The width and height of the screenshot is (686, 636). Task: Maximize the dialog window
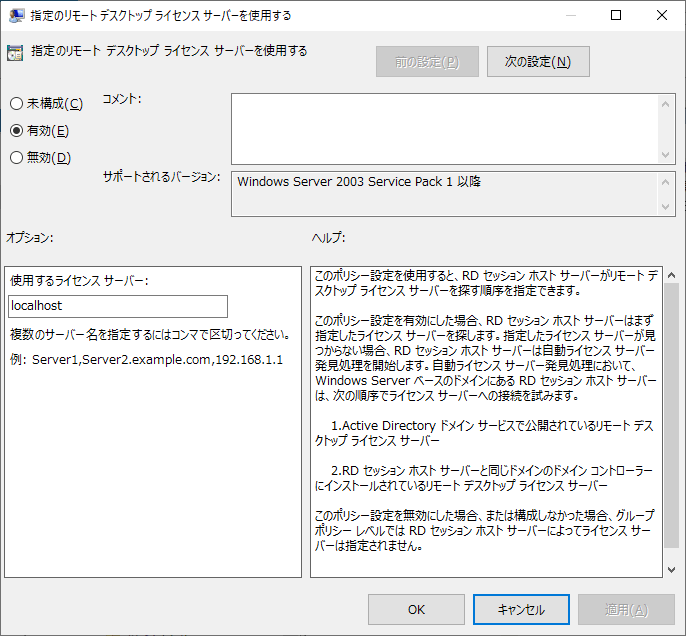click(x=616, y=15)
